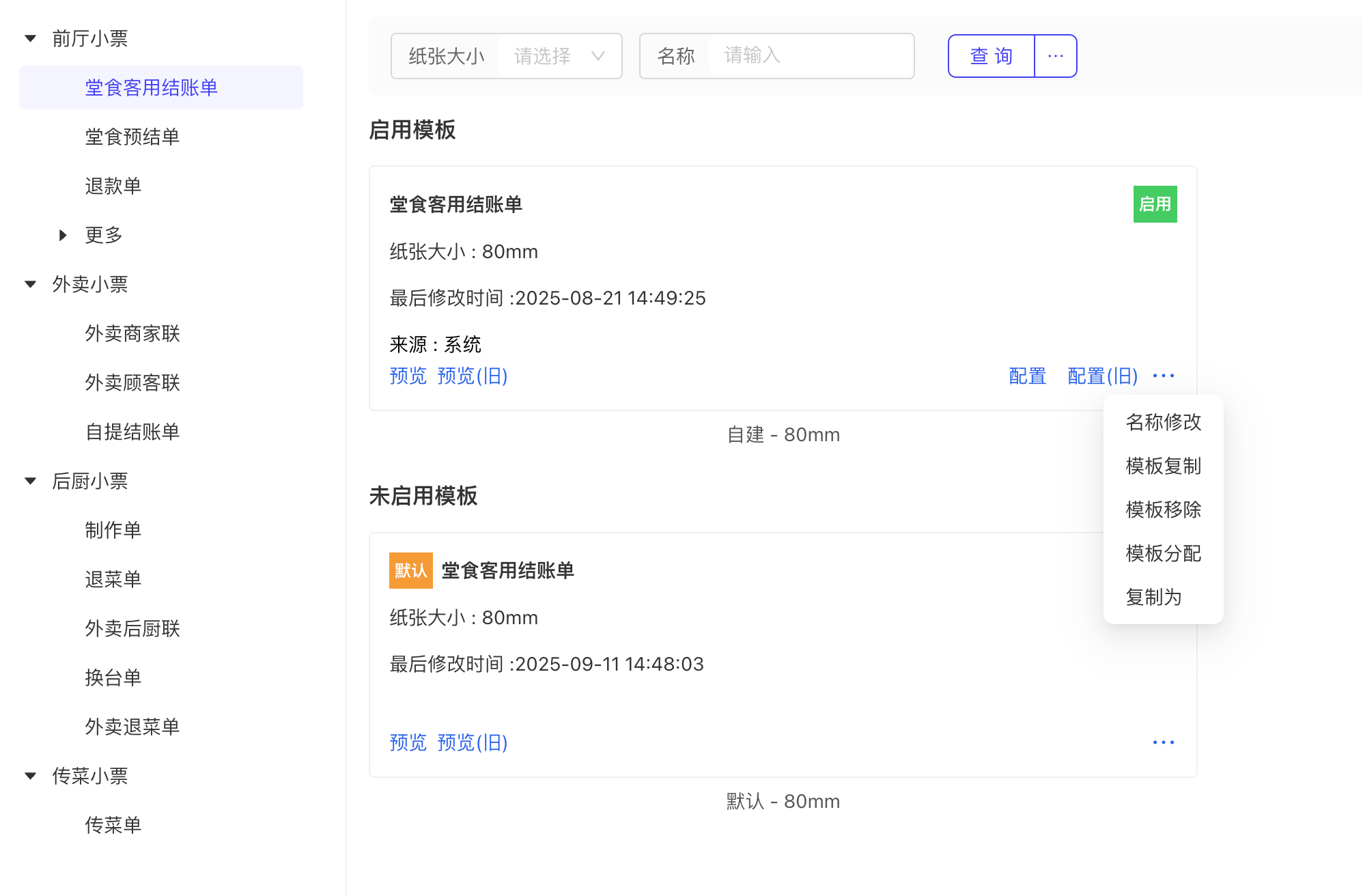Select 模板分配 menu entry
The width and height of the screenshot is (1363, 896).
(x=1163, y=553)
